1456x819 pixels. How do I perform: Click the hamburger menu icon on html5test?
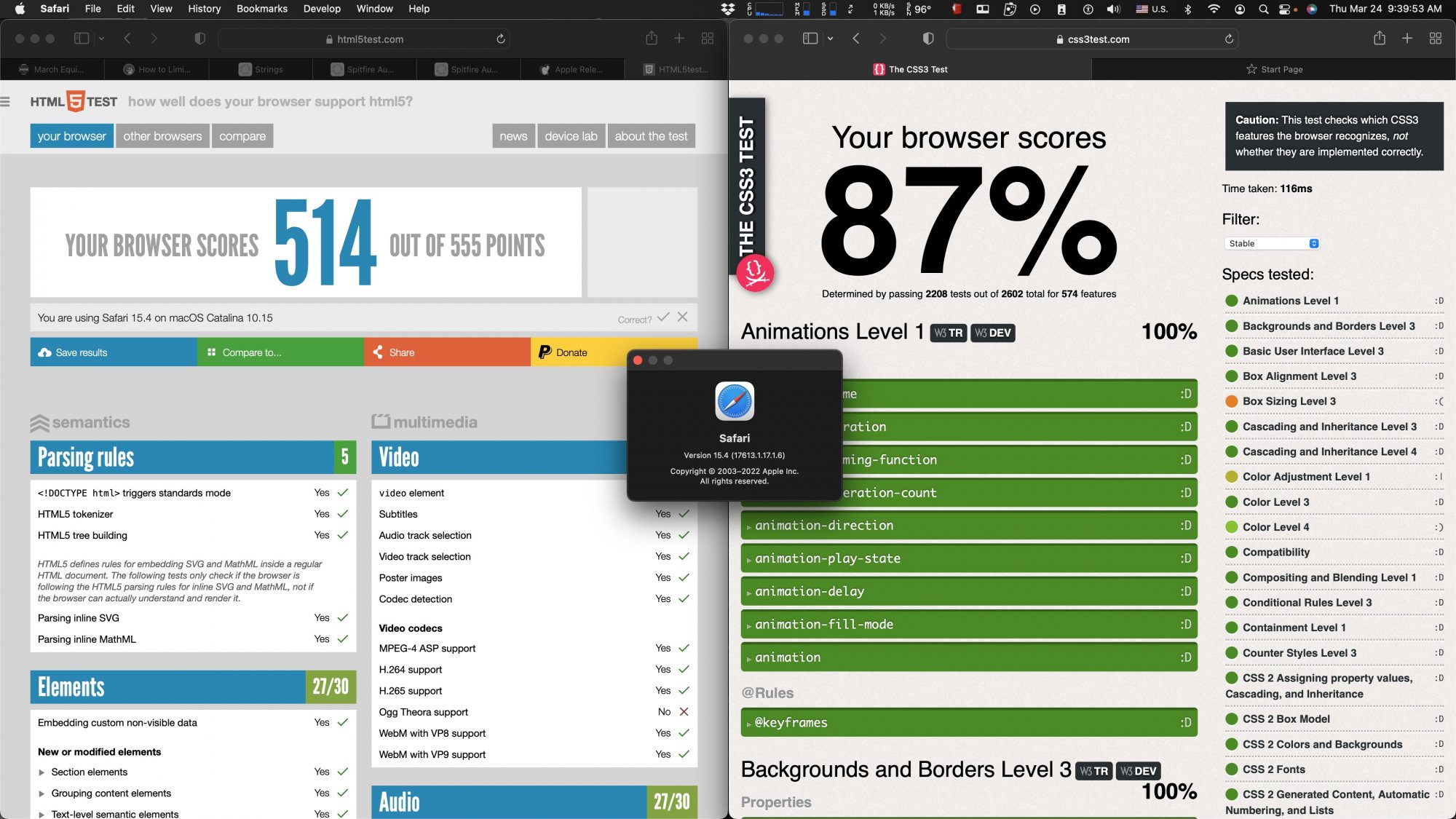[x=6, y=102]
